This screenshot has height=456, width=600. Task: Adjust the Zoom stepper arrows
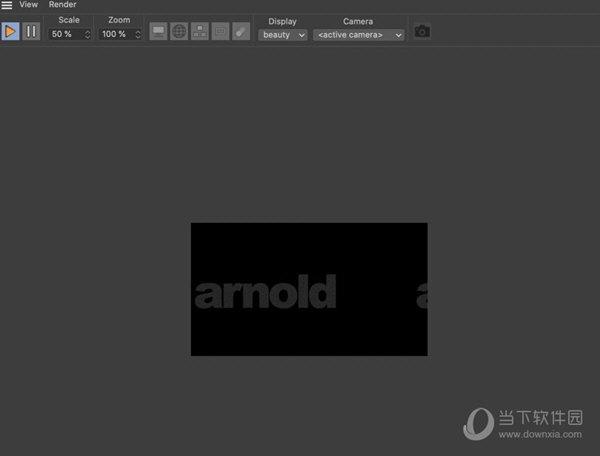pos(138,34)
